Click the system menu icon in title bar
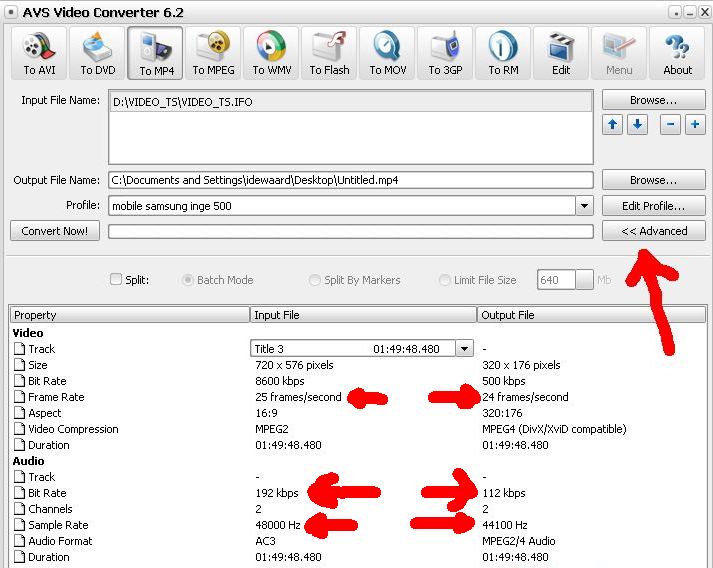The height and width of the screenshot is (568, 713). [x=11, y=12]
